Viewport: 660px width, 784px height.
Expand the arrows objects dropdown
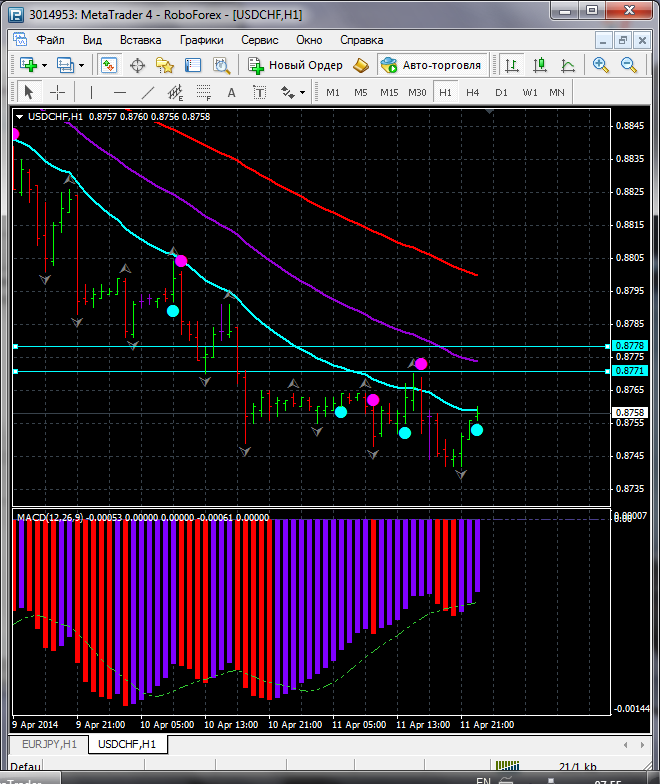(x=302, y=92)
